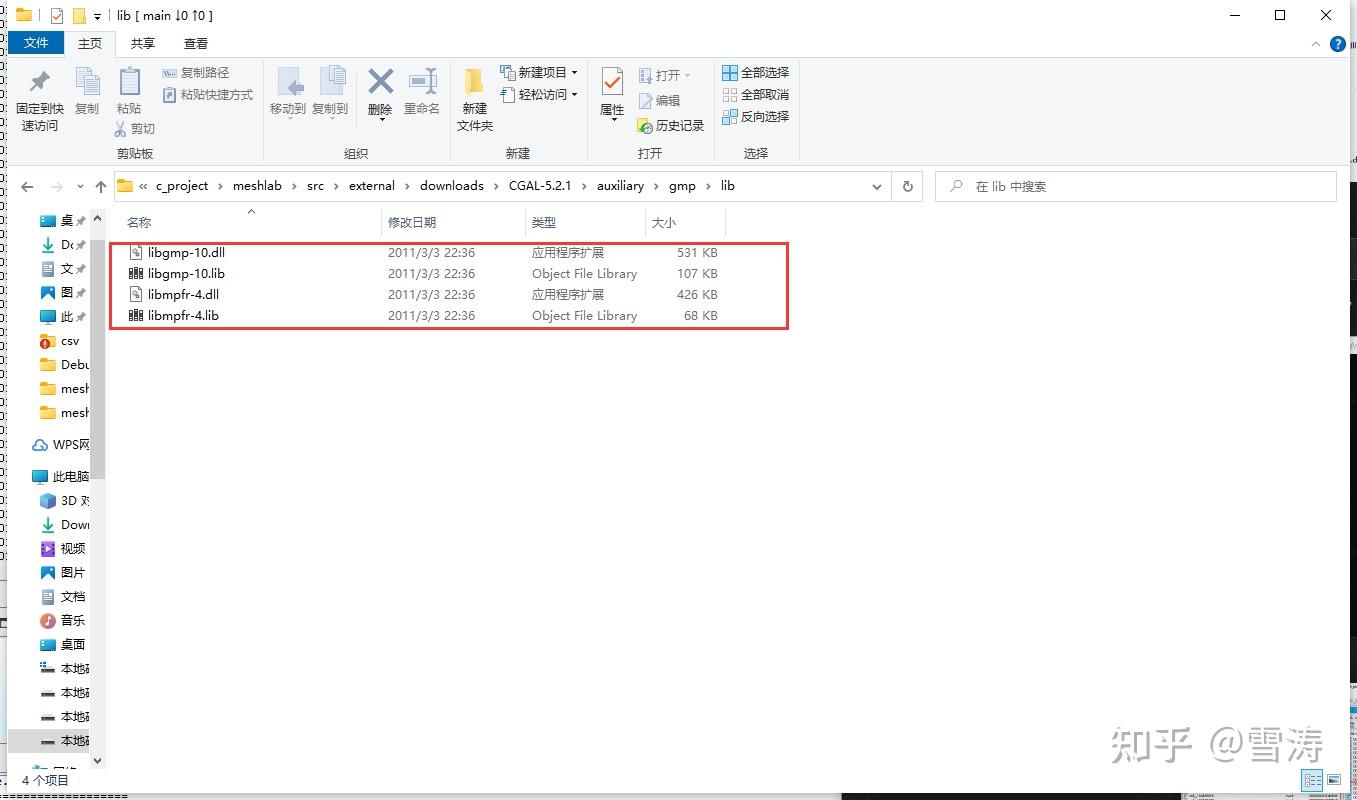Image resolution: width=1357 pixels, height=800 pixels.
Task: Click 'downloads' in address breadcrumb
Action: click(452, 186)
